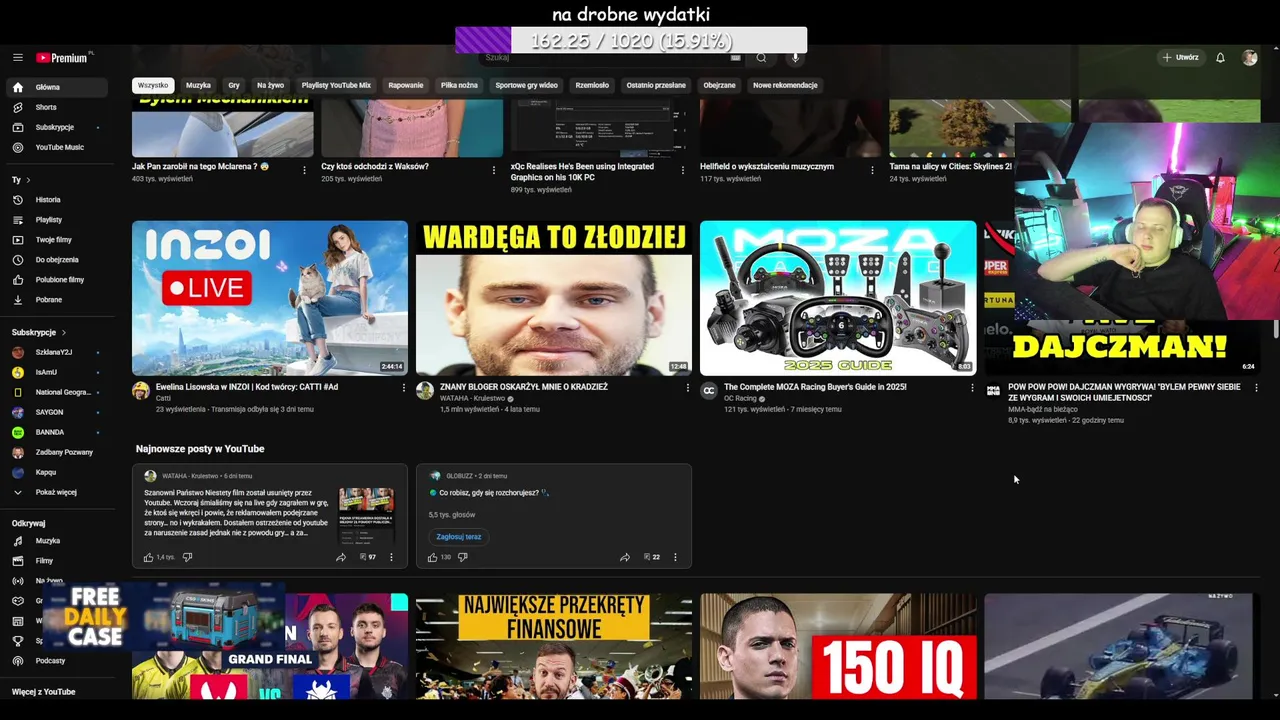Like the GLOBUZZ poll post
Screen dimensions: 1280x720
click(x=433, y=557)
